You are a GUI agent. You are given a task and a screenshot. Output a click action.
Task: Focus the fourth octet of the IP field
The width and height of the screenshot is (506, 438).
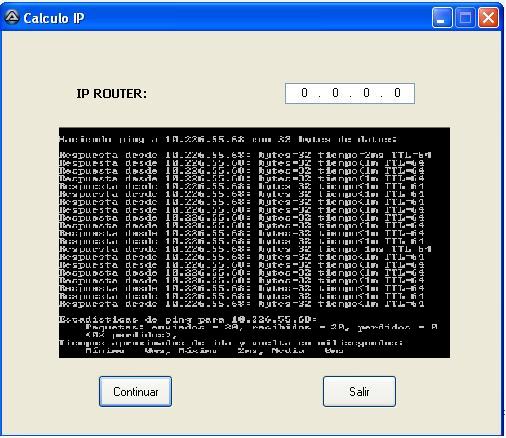coord(397,93)
